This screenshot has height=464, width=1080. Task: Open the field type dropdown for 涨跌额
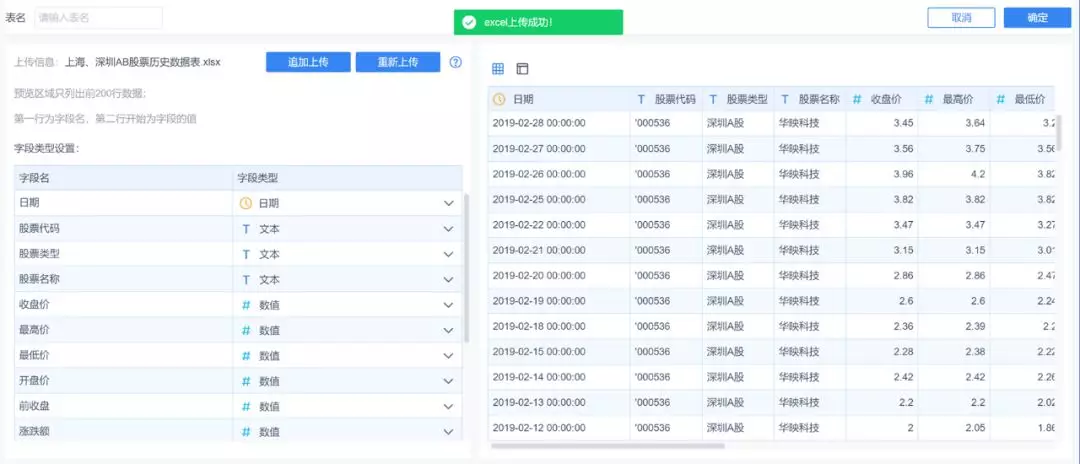click(448, 432)
